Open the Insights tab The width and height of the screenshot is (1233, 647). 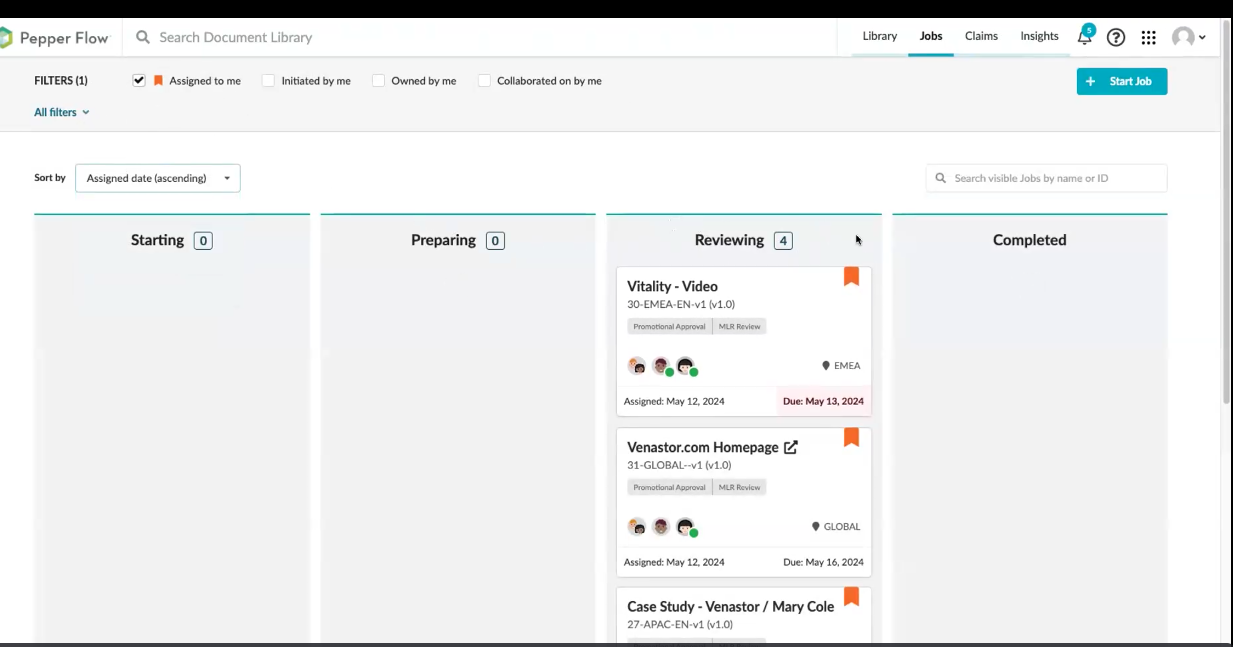(1039, 36)
